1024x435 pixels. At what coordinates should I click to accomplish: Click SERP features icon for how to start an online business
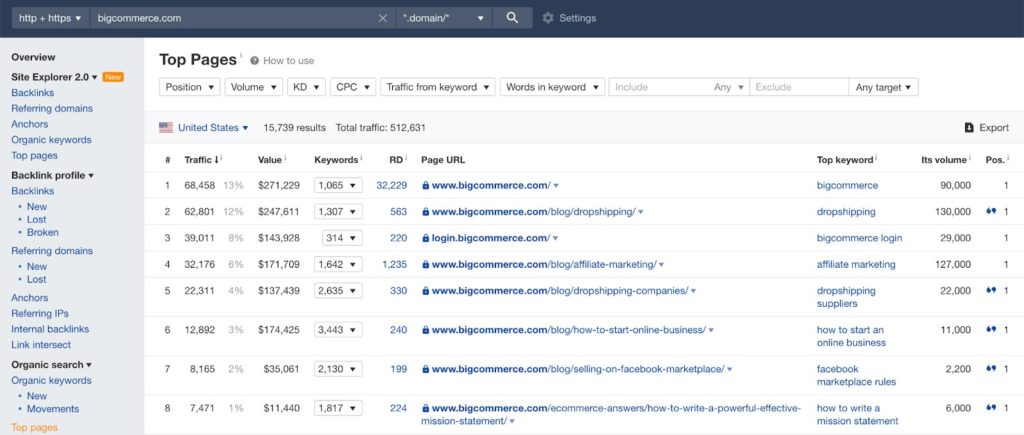[x=991, y=330]
